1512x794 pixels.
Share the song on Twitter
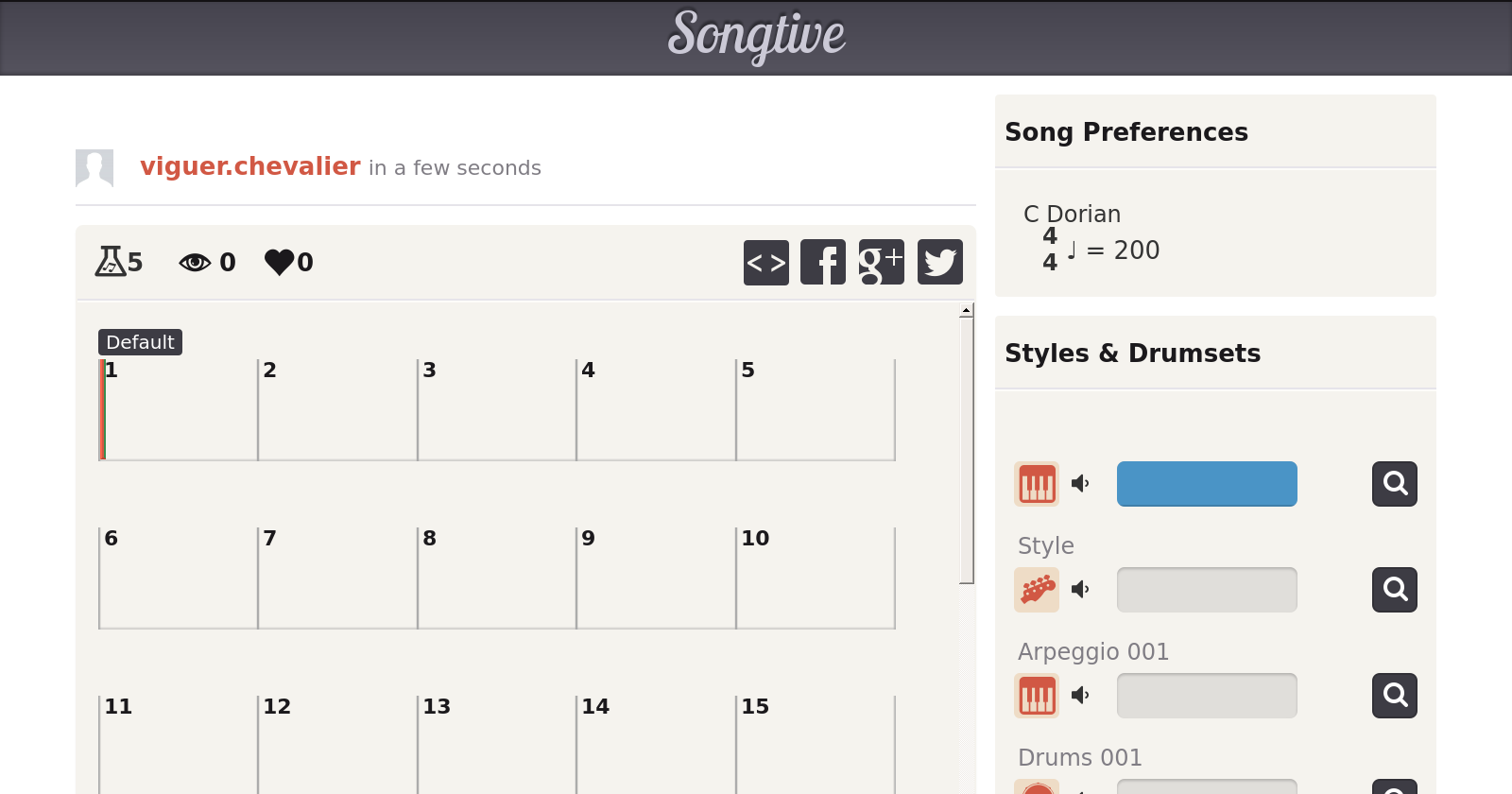(x=939, y=262)
